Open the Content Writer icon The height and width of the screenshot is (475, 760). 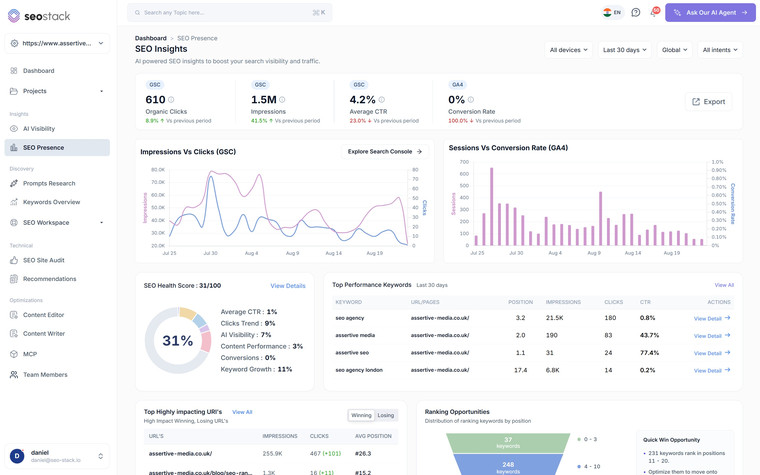point(14,334)
